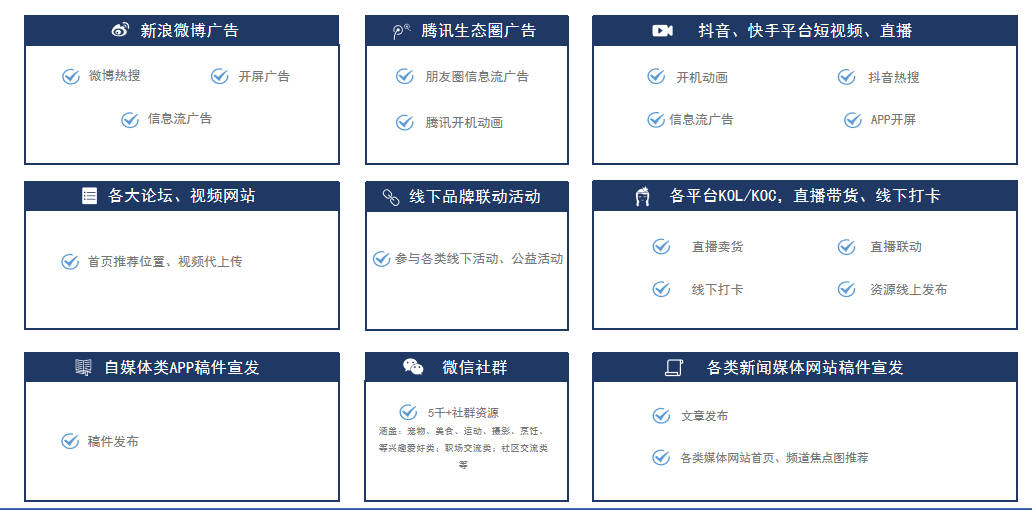The width and height of the screenshot is (1034, 510).
Task: Click the check mark next to 直播卖货
Action: point(661,247)
